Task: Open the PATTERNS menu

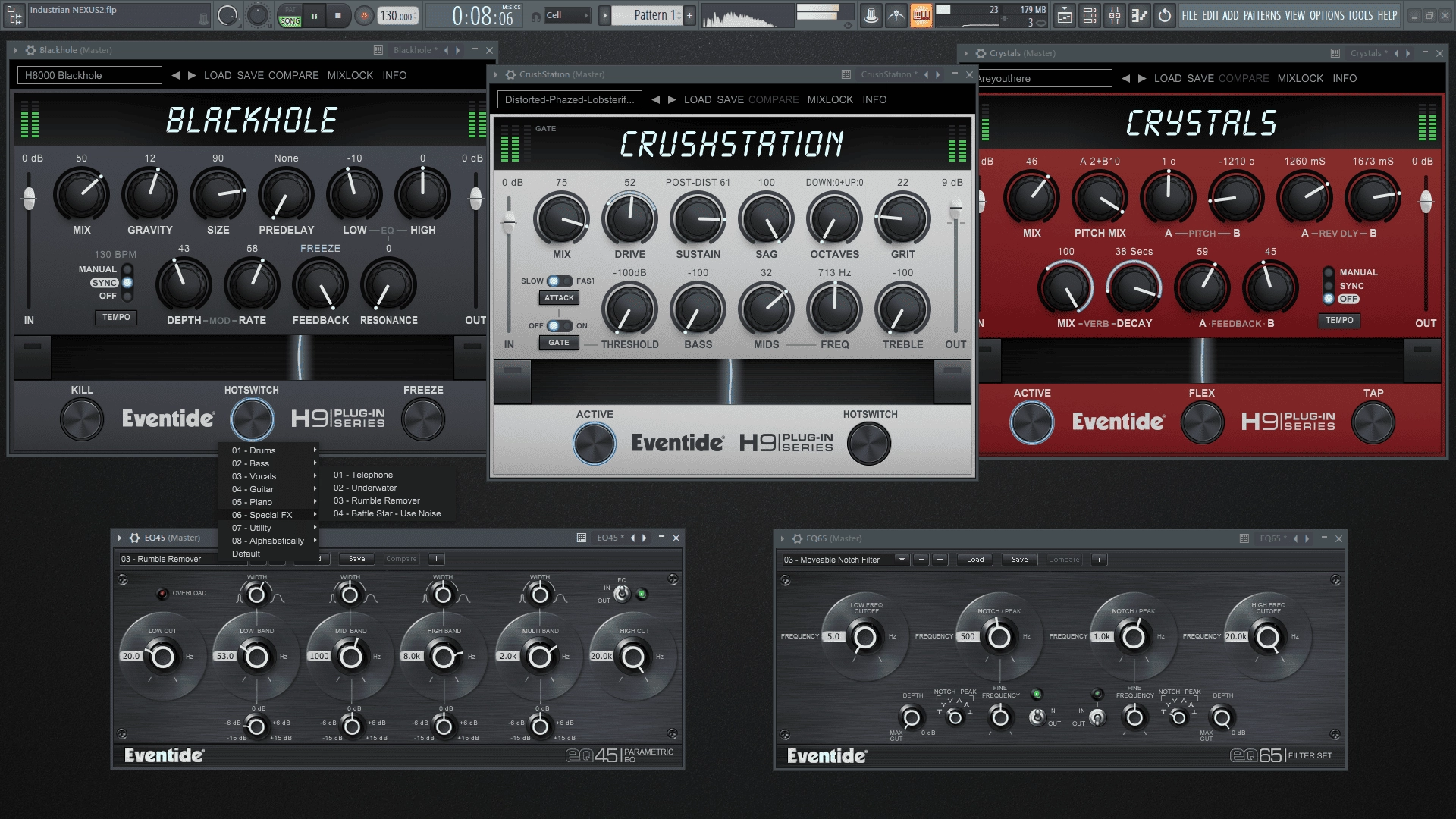Action: click(x=1262, y=15)
